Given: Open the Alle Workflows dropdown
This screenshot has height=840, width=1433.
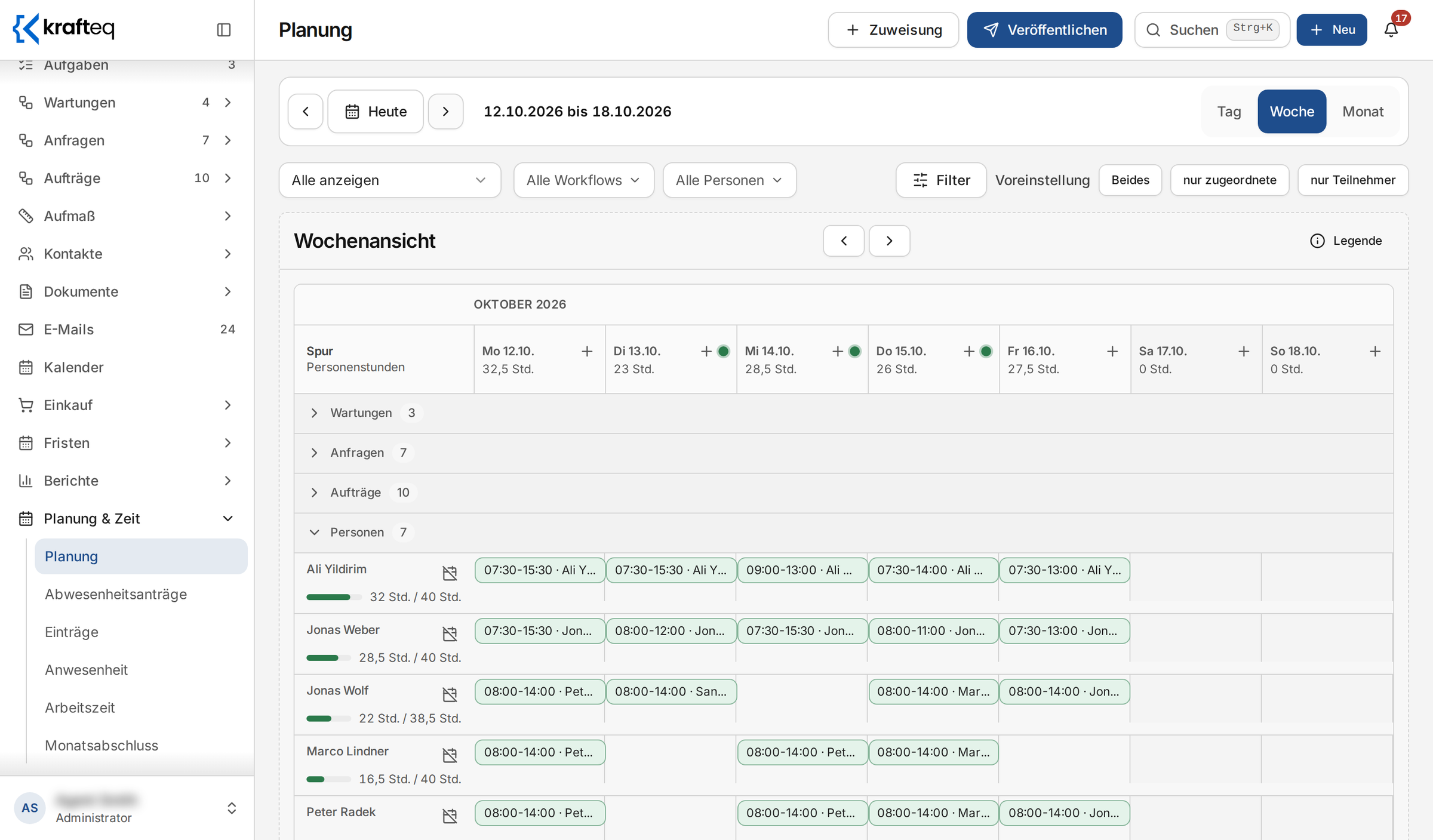Looking at the screenshot, I should (x=583, y=180).
